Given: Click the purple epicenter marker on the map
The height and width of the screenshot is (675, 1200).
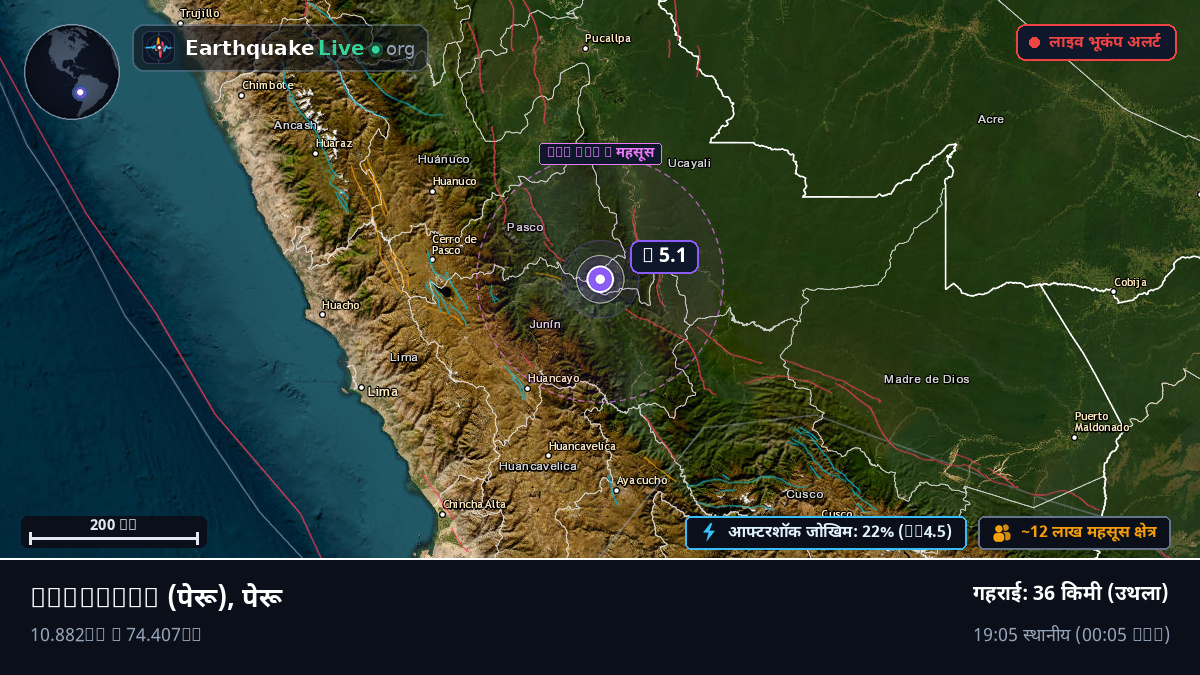Looking at the screenshot, I should (x=600, y=280).
